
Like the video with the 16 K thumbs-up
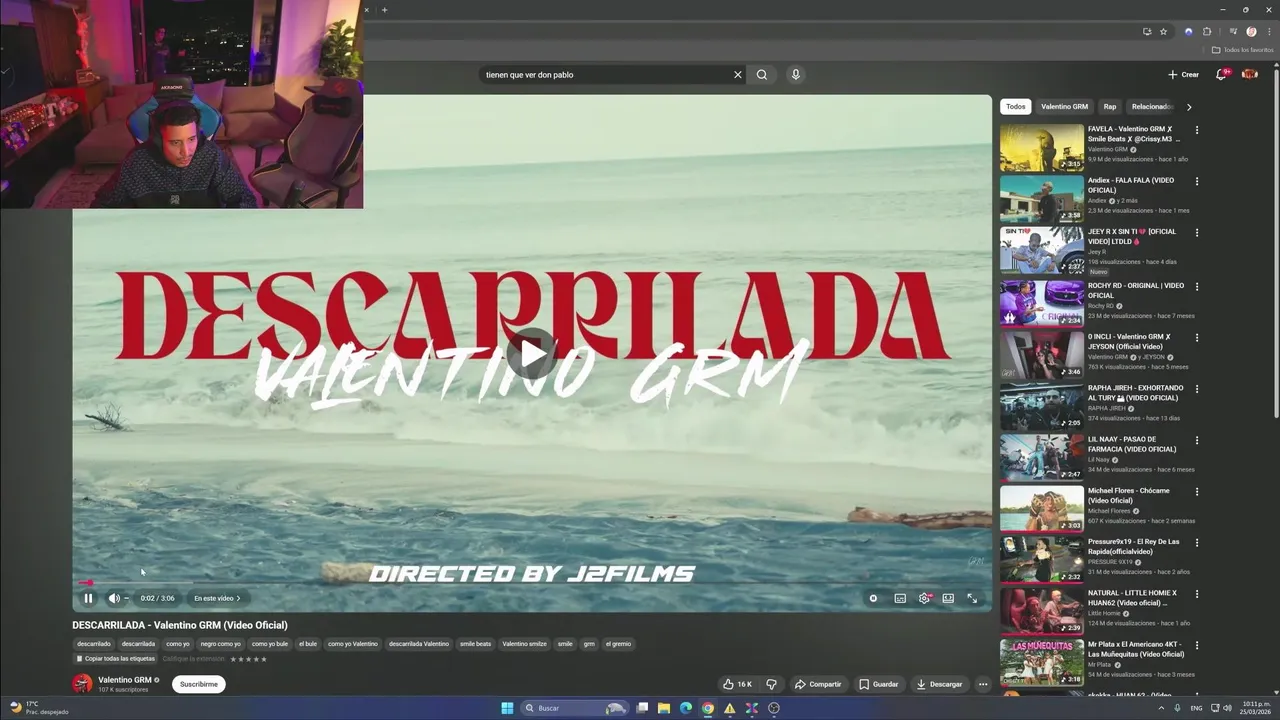click(737, 684)
